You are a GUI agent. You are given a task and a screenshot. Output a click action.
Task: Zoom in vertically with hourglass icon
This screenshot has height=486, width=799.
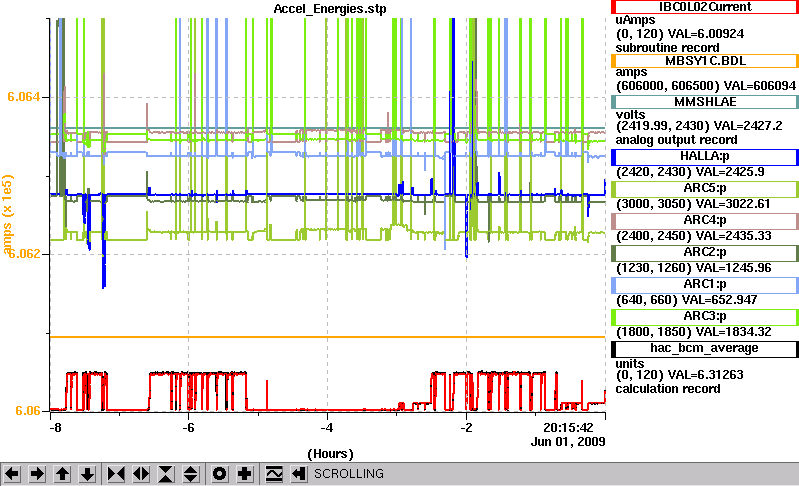point(166,474)
